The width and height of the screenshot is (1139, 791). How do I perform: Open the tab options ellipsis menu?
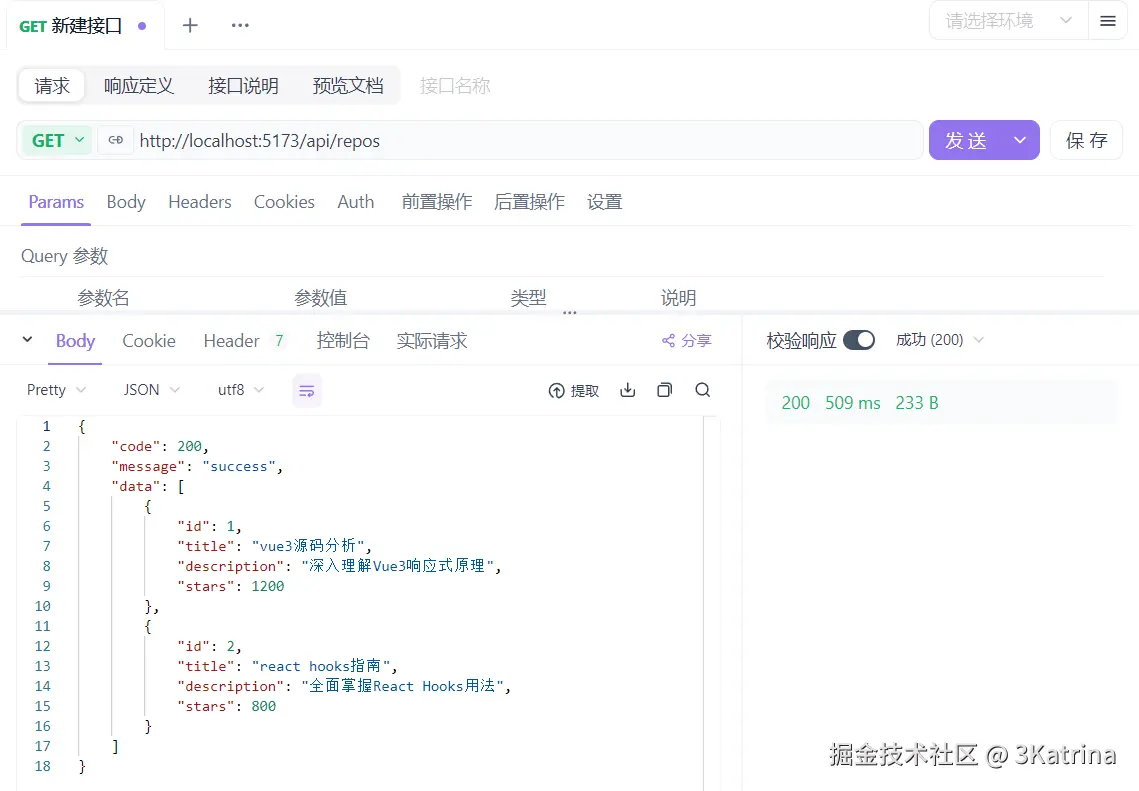click(240, 25)
